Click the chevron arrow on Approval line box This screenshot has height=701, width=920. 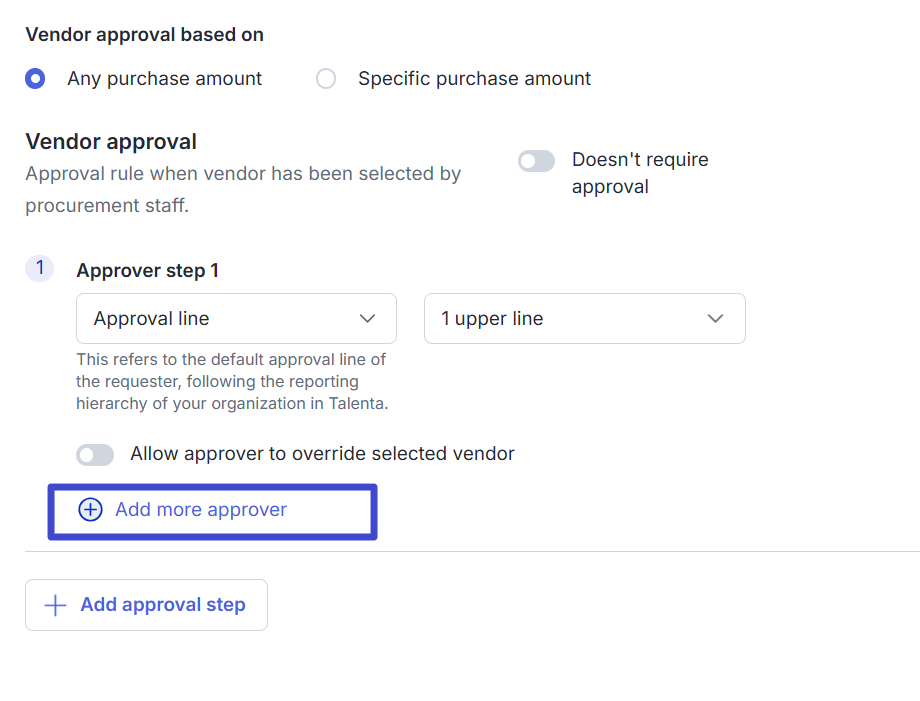click(367, 319)
